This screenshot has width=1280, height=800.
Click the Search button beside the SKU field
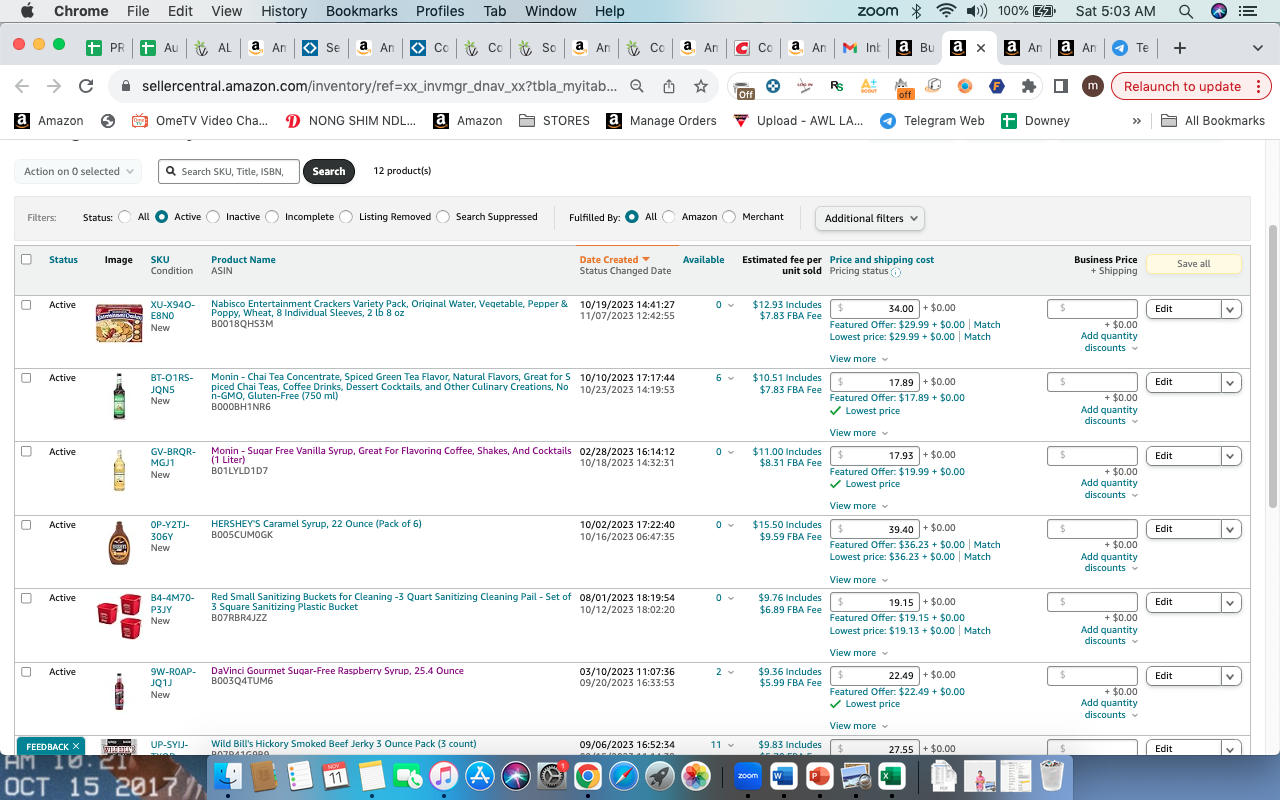tap(328, 171)
